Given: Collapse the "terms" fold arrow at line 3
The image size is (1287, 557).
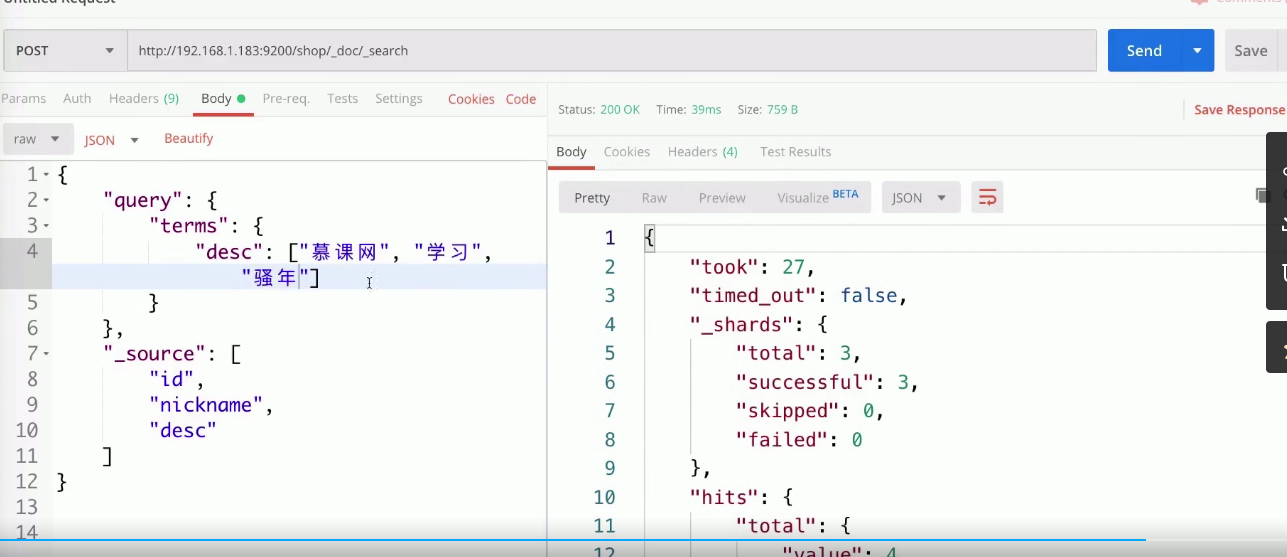Looking at the screenshot, I should point(46,226).
